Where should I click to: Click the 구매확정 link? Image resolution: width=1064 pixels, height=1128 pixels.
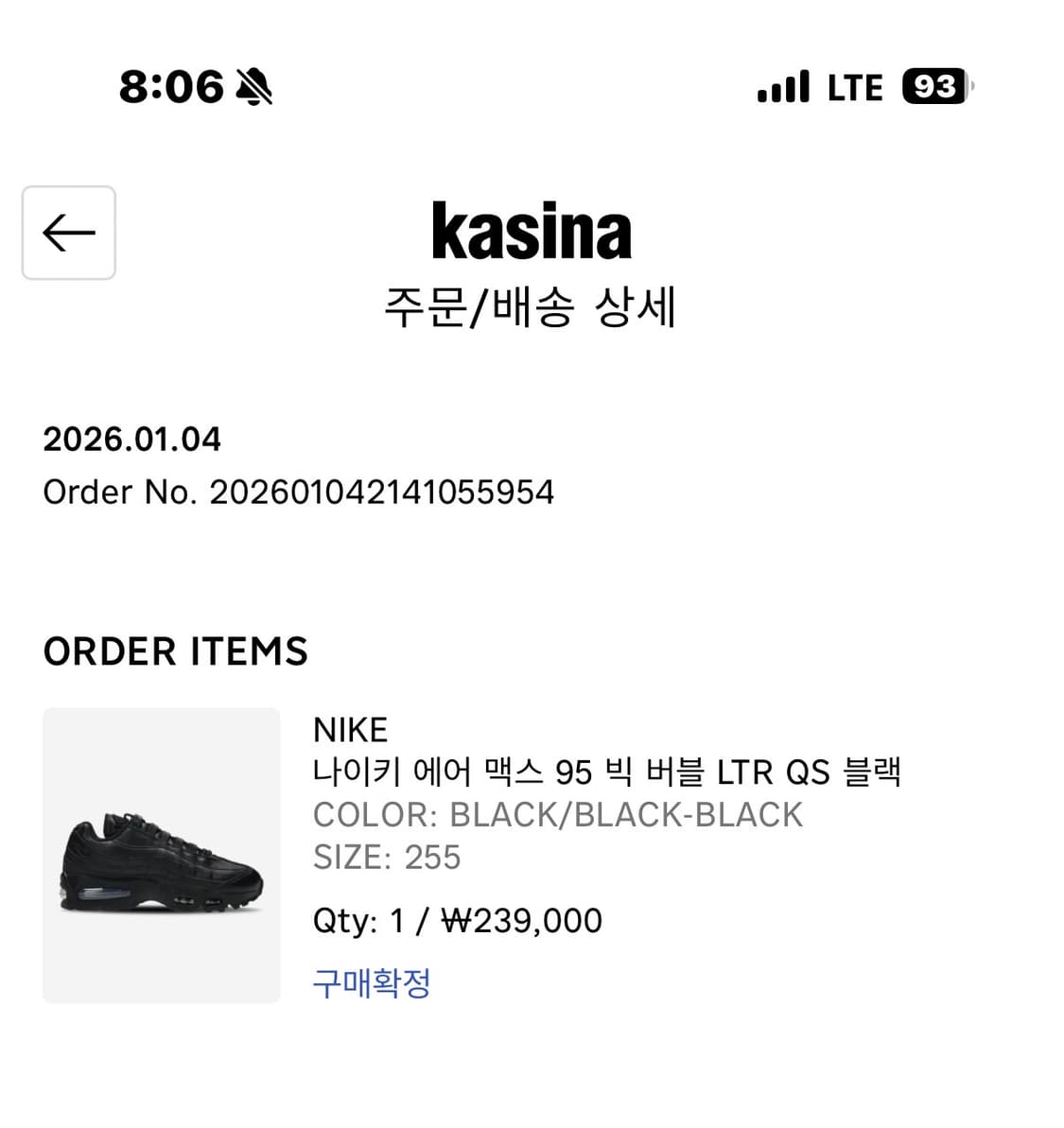[372, 983]
